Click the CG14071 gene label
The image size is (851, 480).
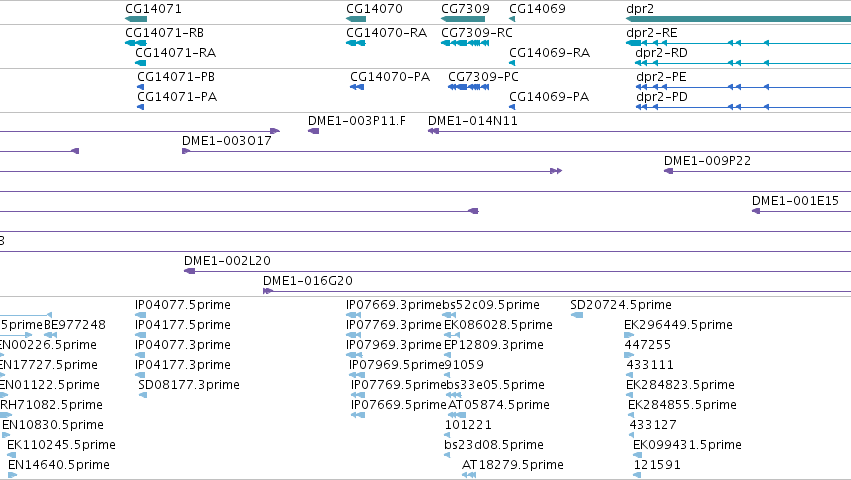[x=153, y=9]
